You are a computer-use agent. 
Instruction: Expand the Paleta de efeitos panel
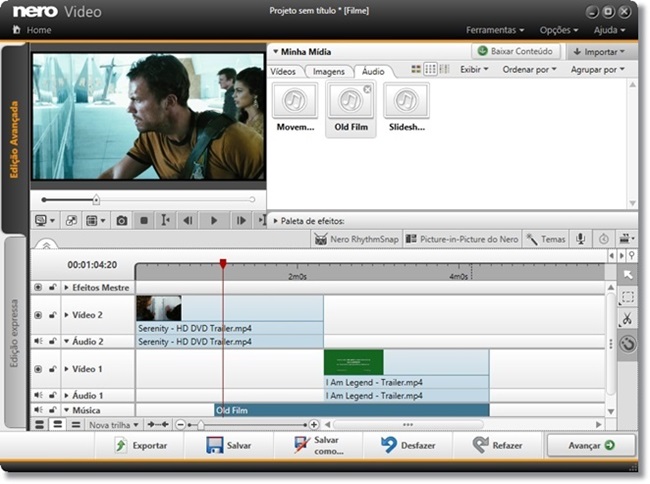pos(275,221)
